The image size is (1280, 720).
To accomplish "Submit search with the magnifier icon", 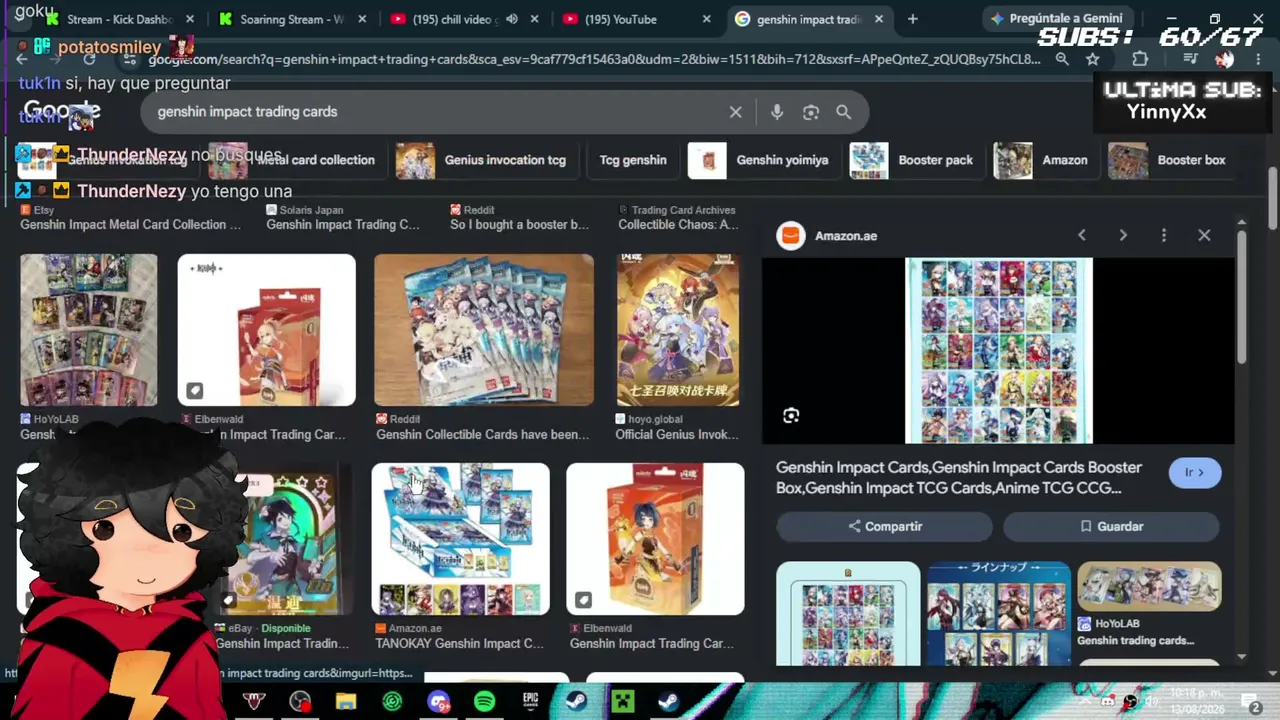I will pos(844,112).
